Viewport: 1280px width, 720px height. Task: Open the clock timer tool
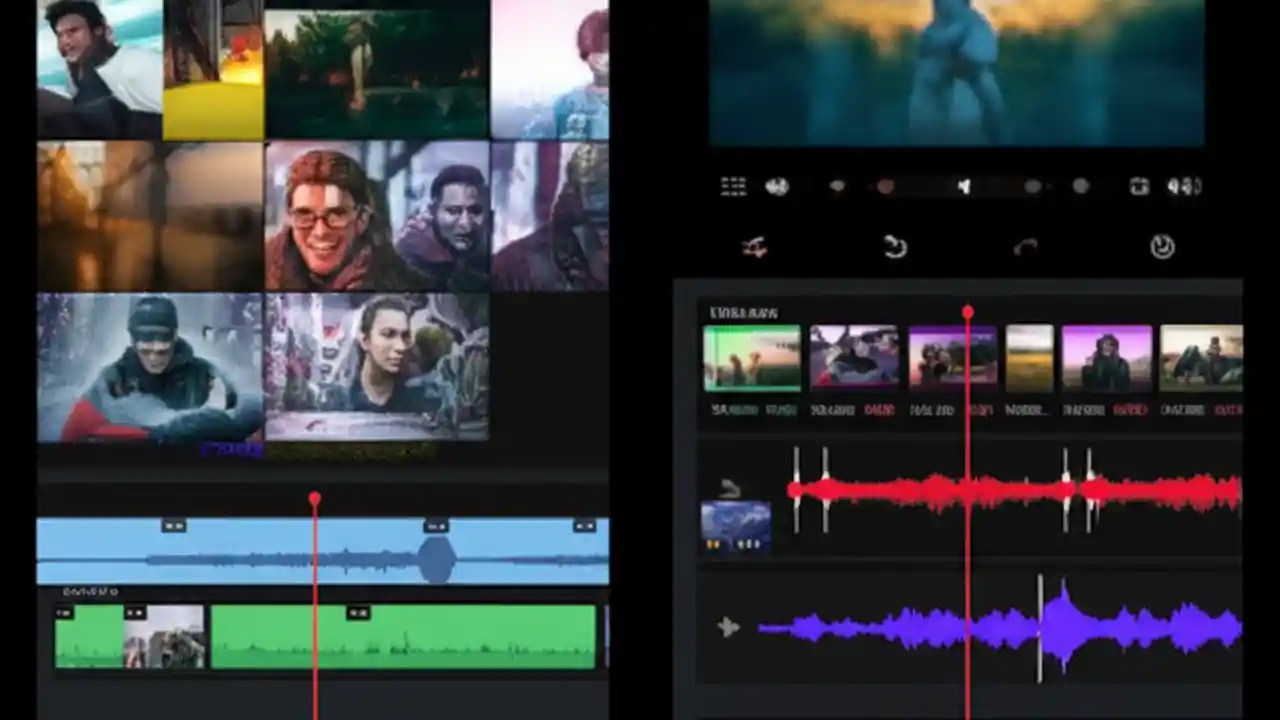[x=1162, y=247]
